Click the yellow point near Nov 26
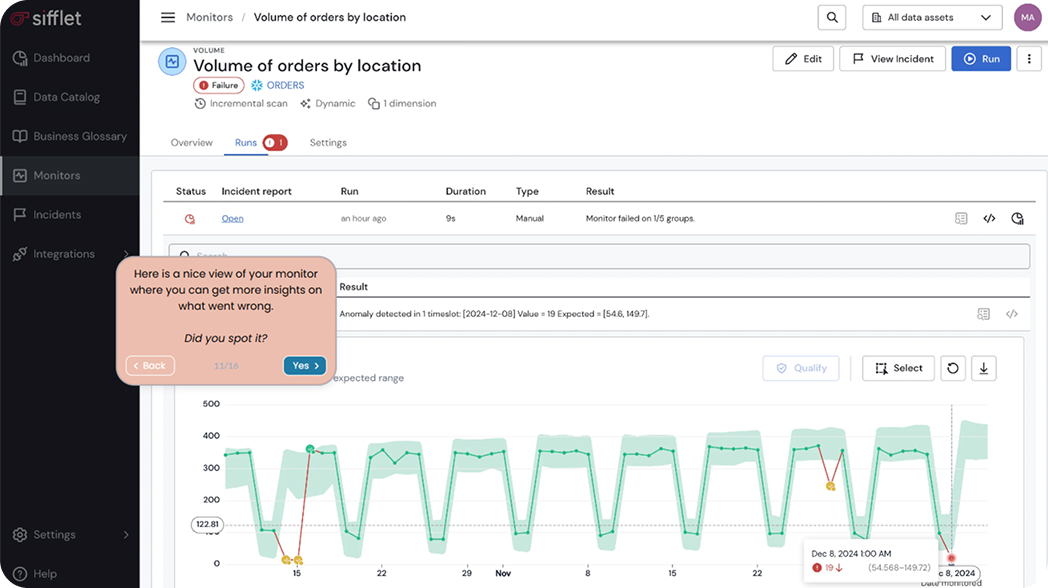Screen dimensions: 1048x588 pyautogui.click(x=830, y=486)
